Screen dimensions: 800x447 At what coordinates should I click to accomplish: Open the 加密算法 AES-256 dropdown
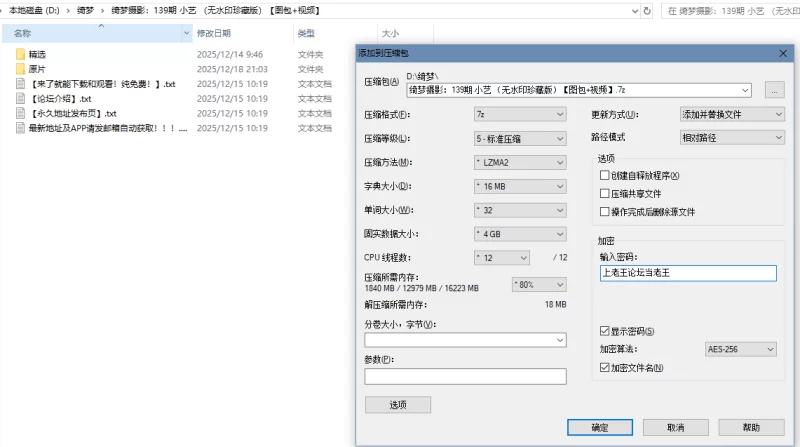click(741, 349)
